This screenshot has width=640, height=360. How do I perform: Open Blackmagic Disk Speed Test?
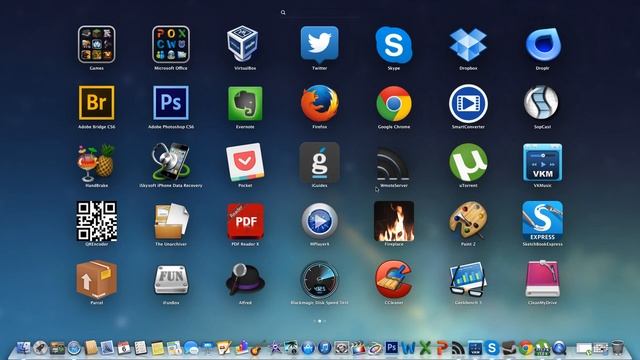tap(320, 280)
